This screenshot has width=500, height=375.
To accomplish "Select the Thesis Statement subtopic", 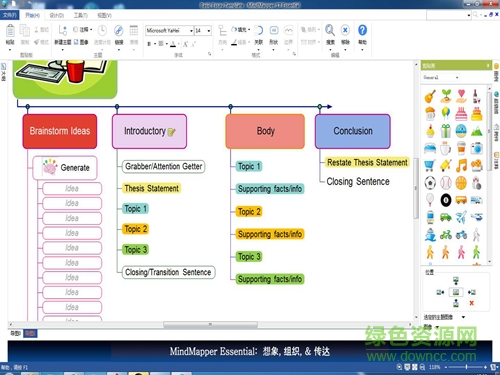I will coord(151,188).
